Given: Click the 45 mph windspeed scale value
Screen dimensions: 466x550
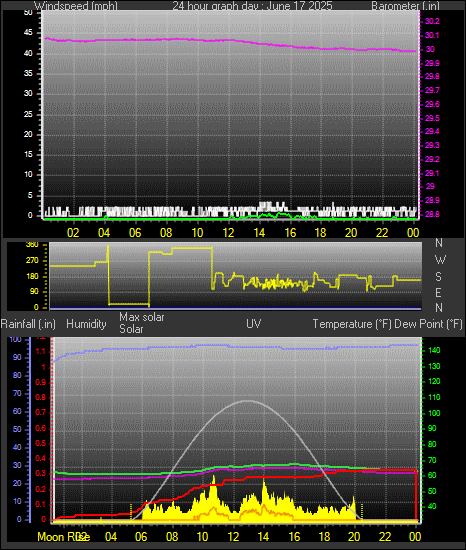Looking at the screenshot, I should click(x=28, y=33).
